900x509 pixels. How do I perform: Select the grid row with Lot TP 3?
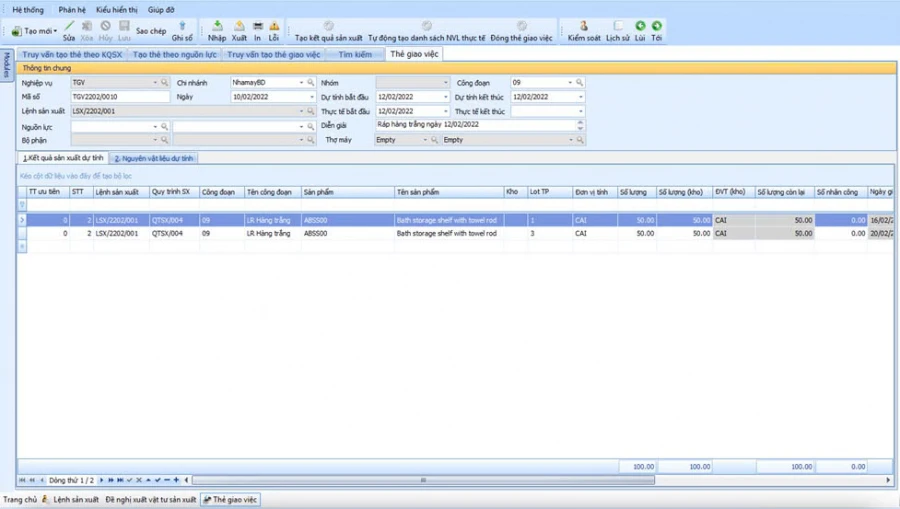tap(456, 234)
